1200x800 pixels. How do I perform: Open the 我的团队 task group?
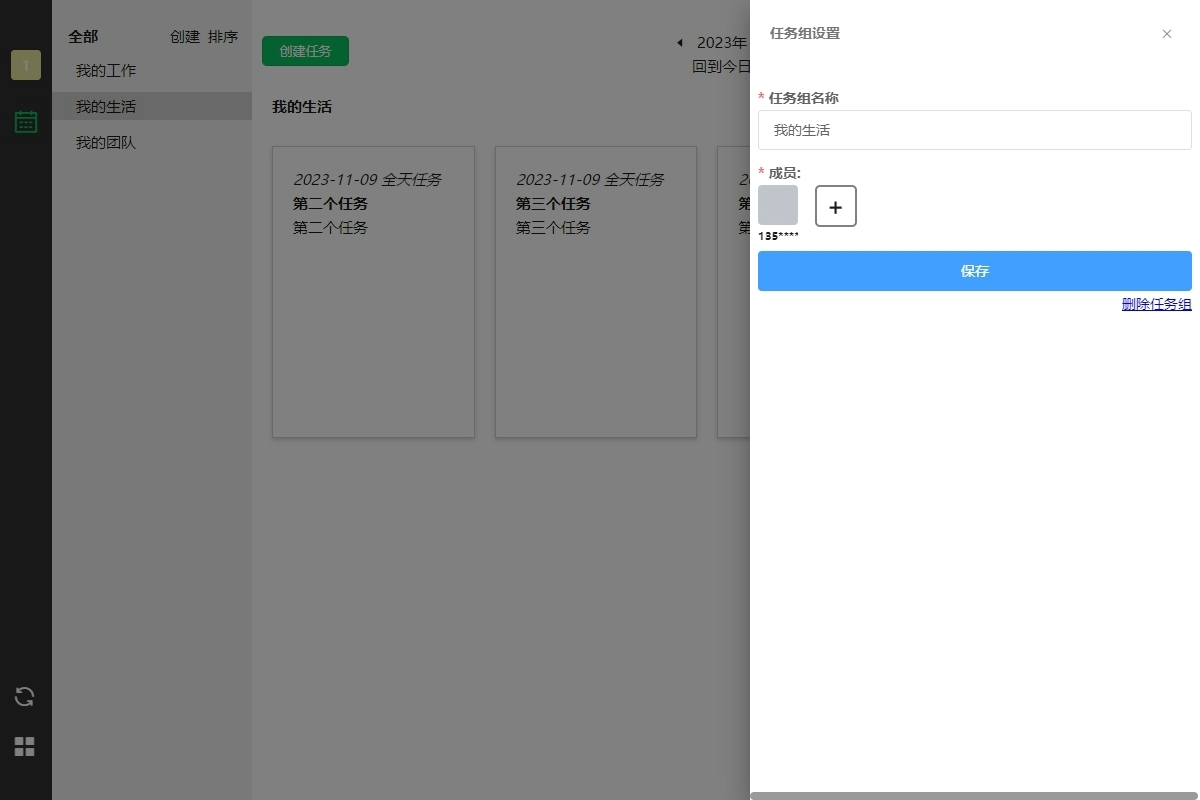(106, 143)
